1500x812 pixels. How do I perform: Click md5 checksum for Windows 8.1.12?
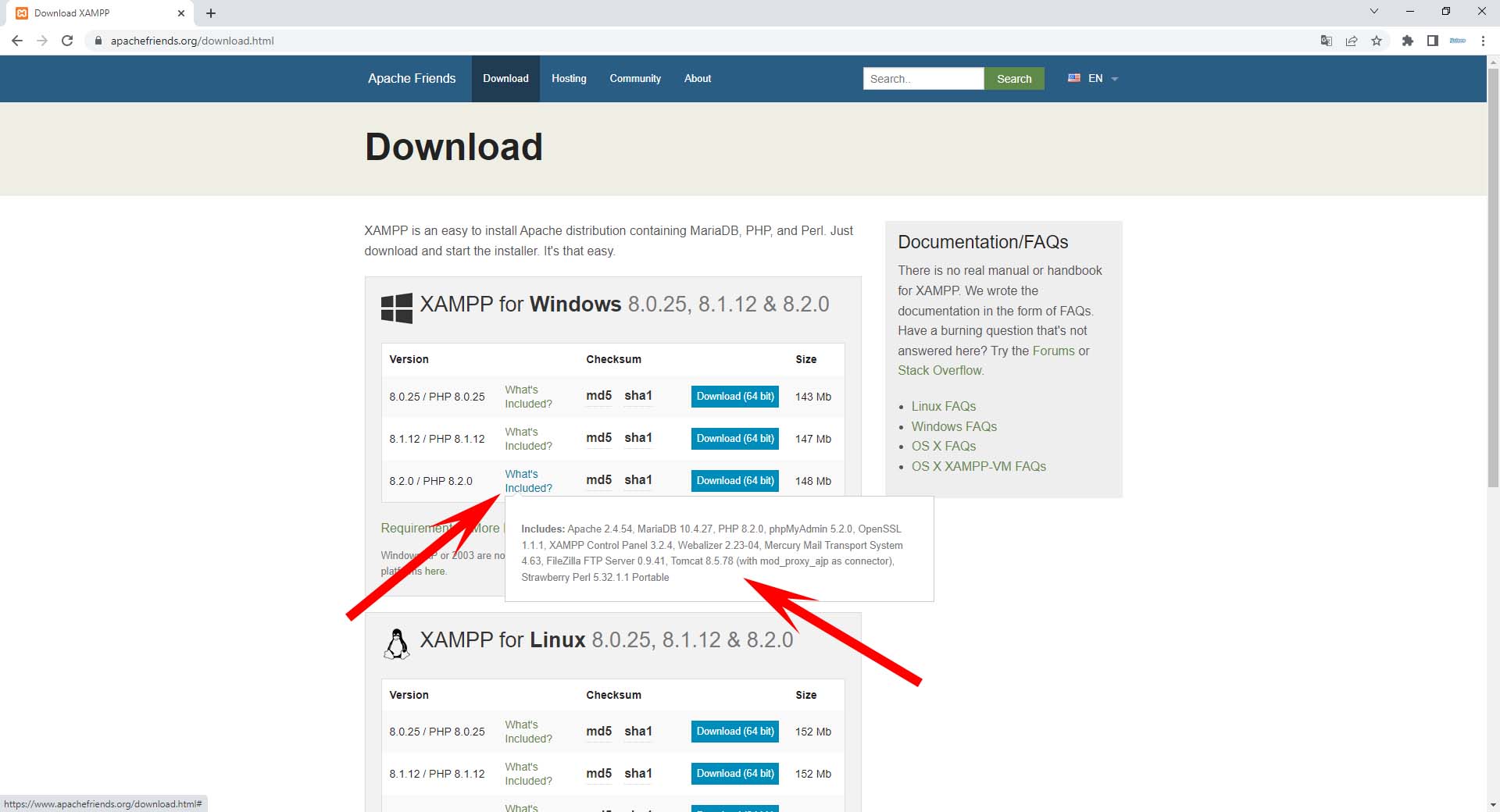pos(598,438)
